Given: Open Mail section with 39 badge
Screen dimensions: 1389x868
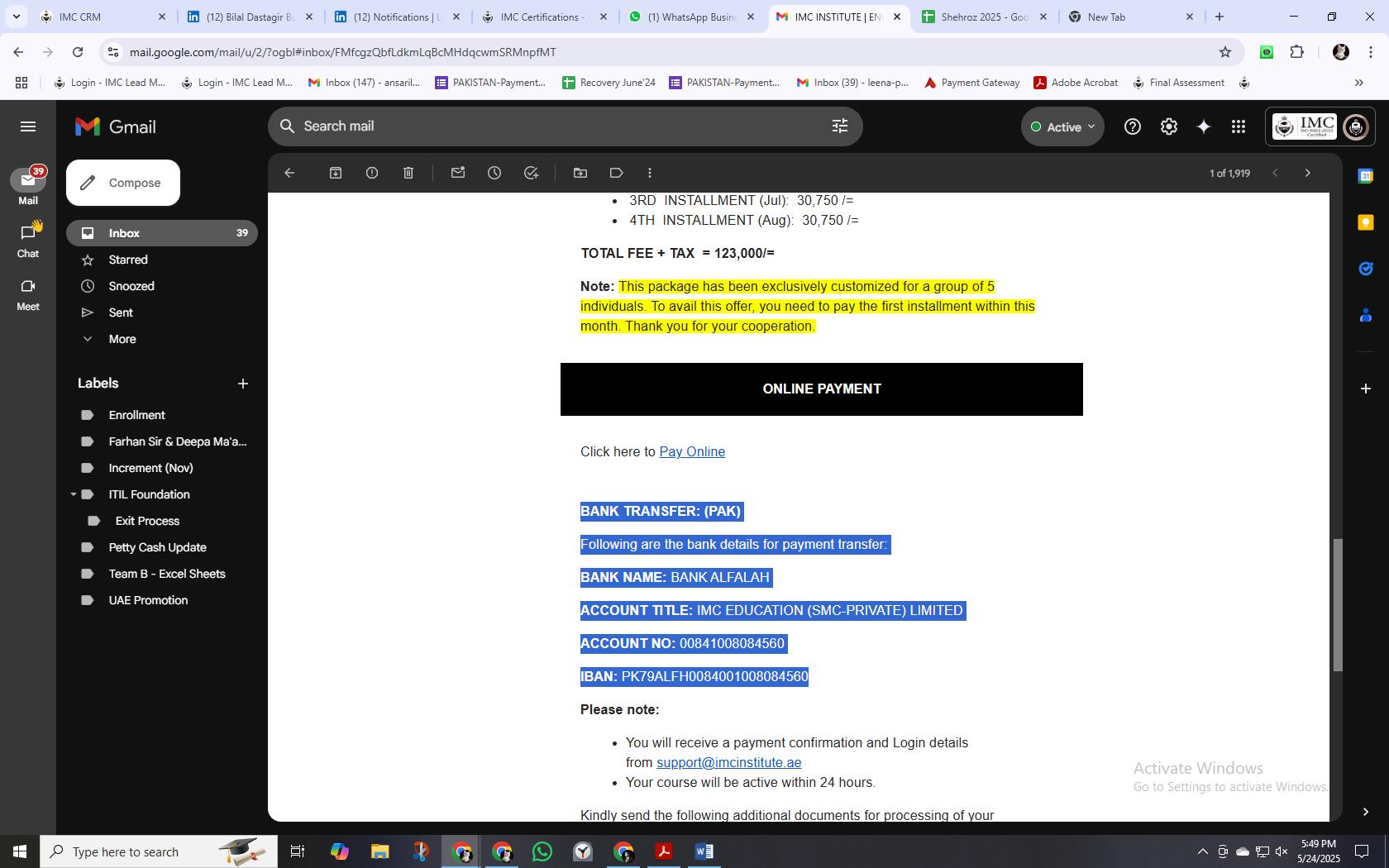Looking at the screenshot, I should pos(28,187).
